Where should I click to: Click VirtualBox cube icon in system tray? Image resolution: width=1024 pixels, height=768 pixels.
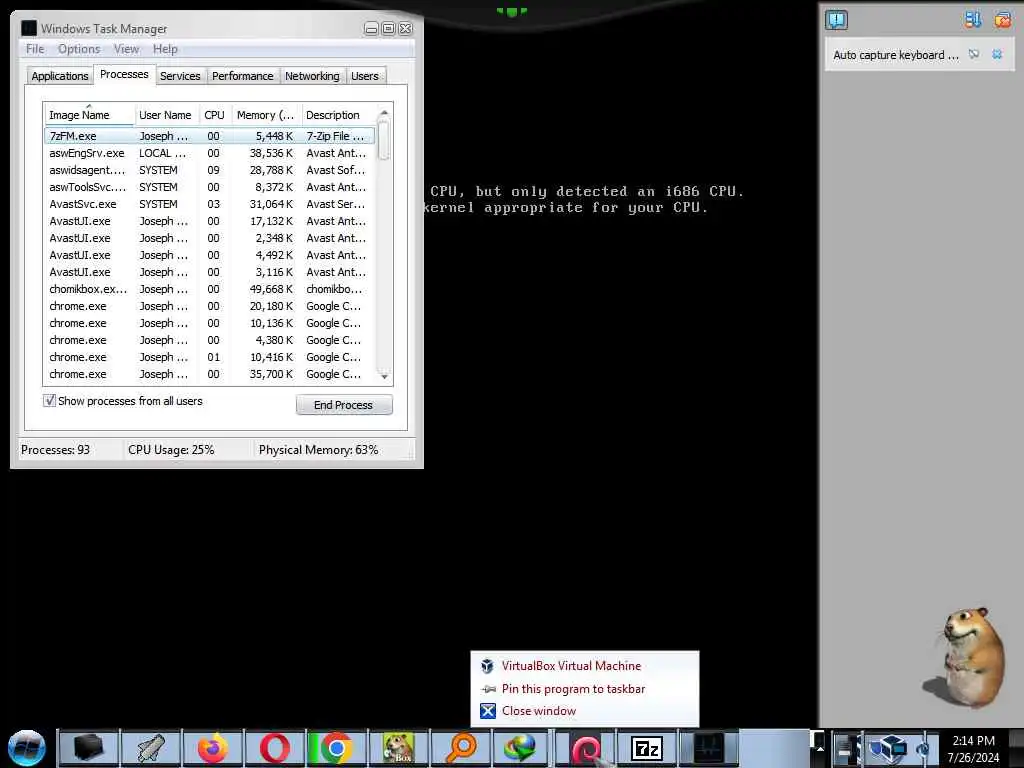[888, 747]
